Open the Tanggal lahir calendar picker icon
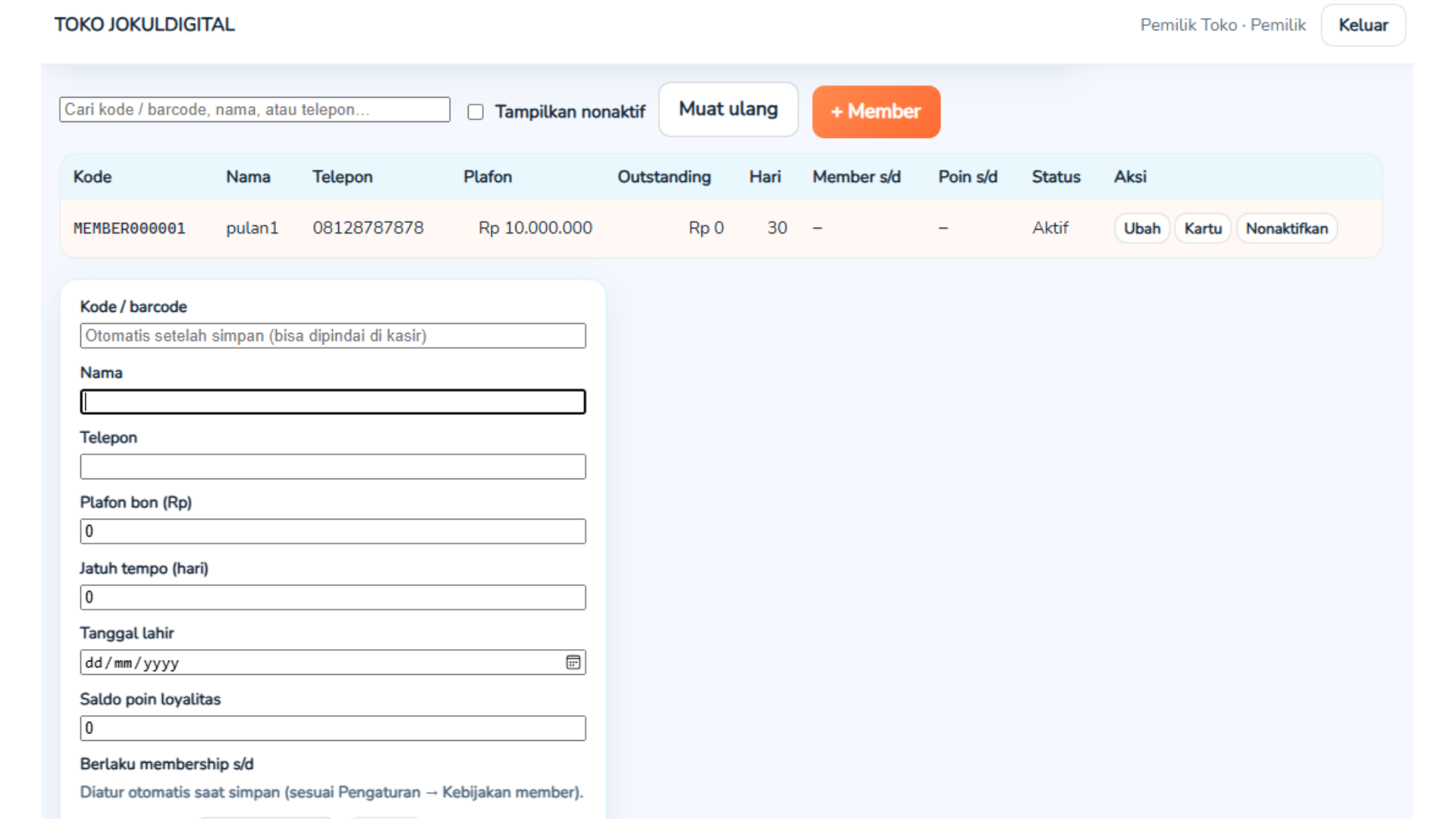The image size is (1456, 819). click(573, 662)
